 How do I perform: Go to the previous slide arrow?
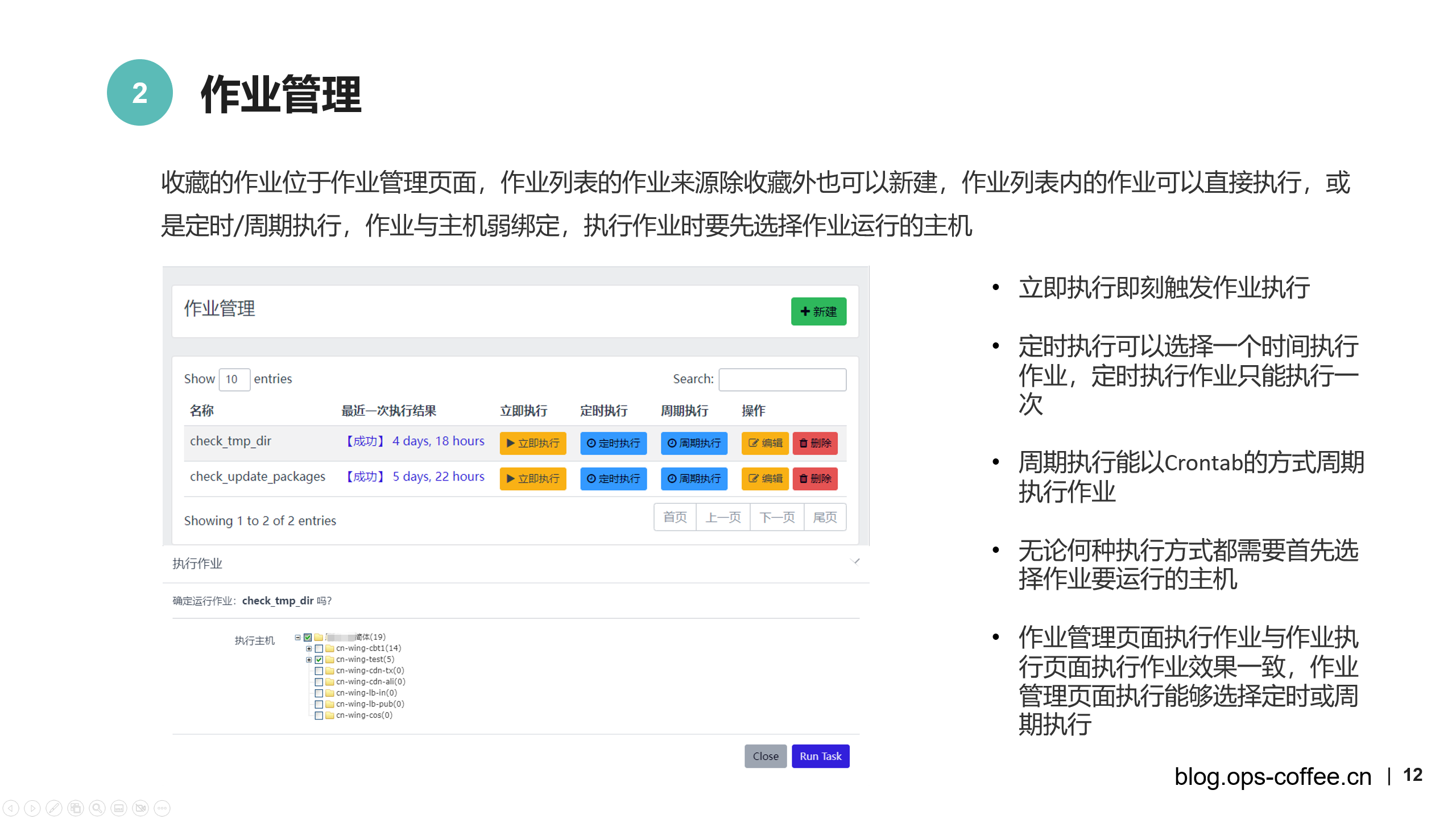point(11,808)
